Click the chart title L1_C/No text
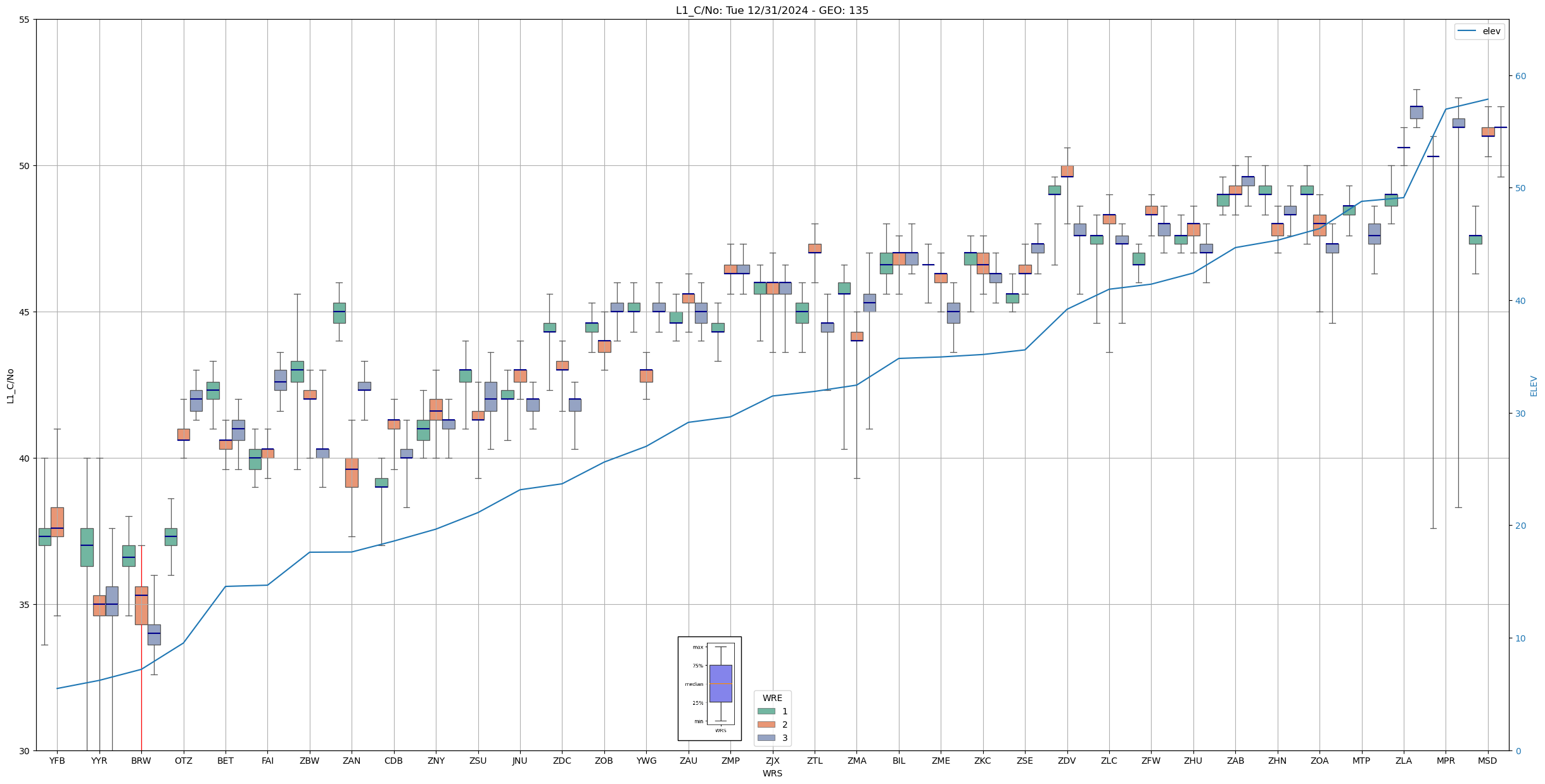The height and width of the screenshot is (784, 1545). click(x=772, y=10)
